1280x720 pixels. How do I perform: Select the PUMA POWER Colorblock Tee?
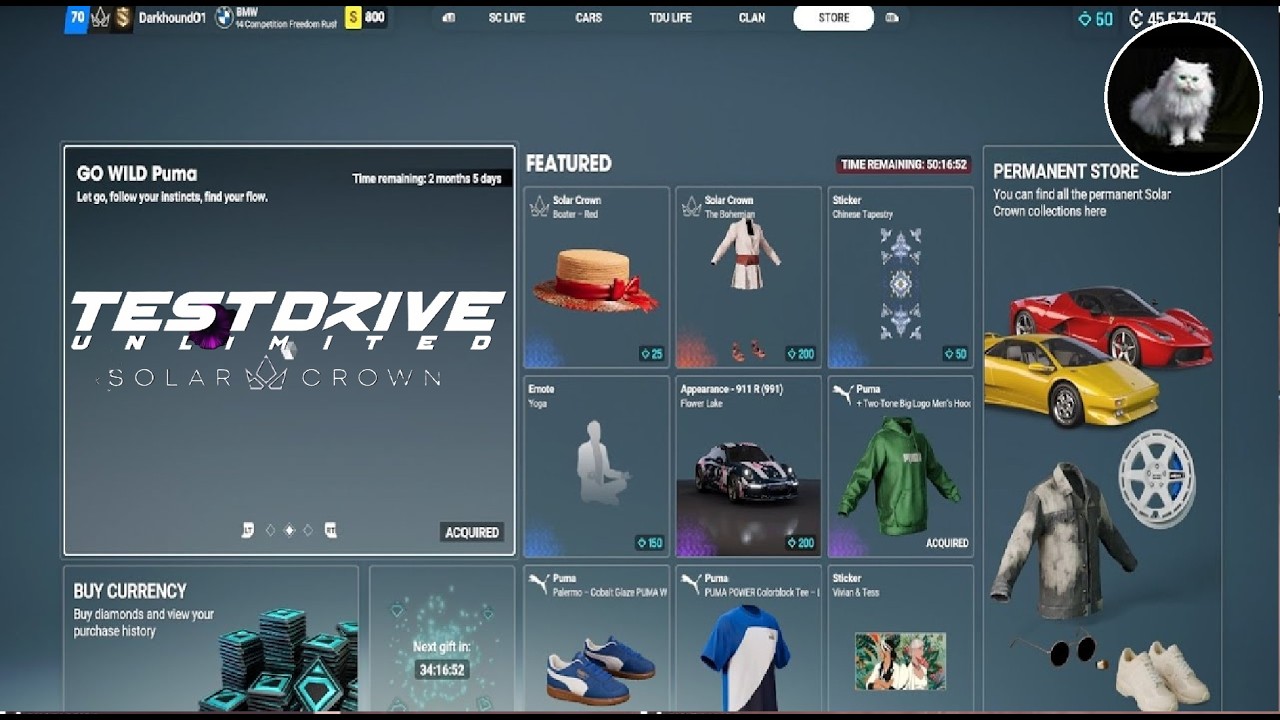click(748, 639)
